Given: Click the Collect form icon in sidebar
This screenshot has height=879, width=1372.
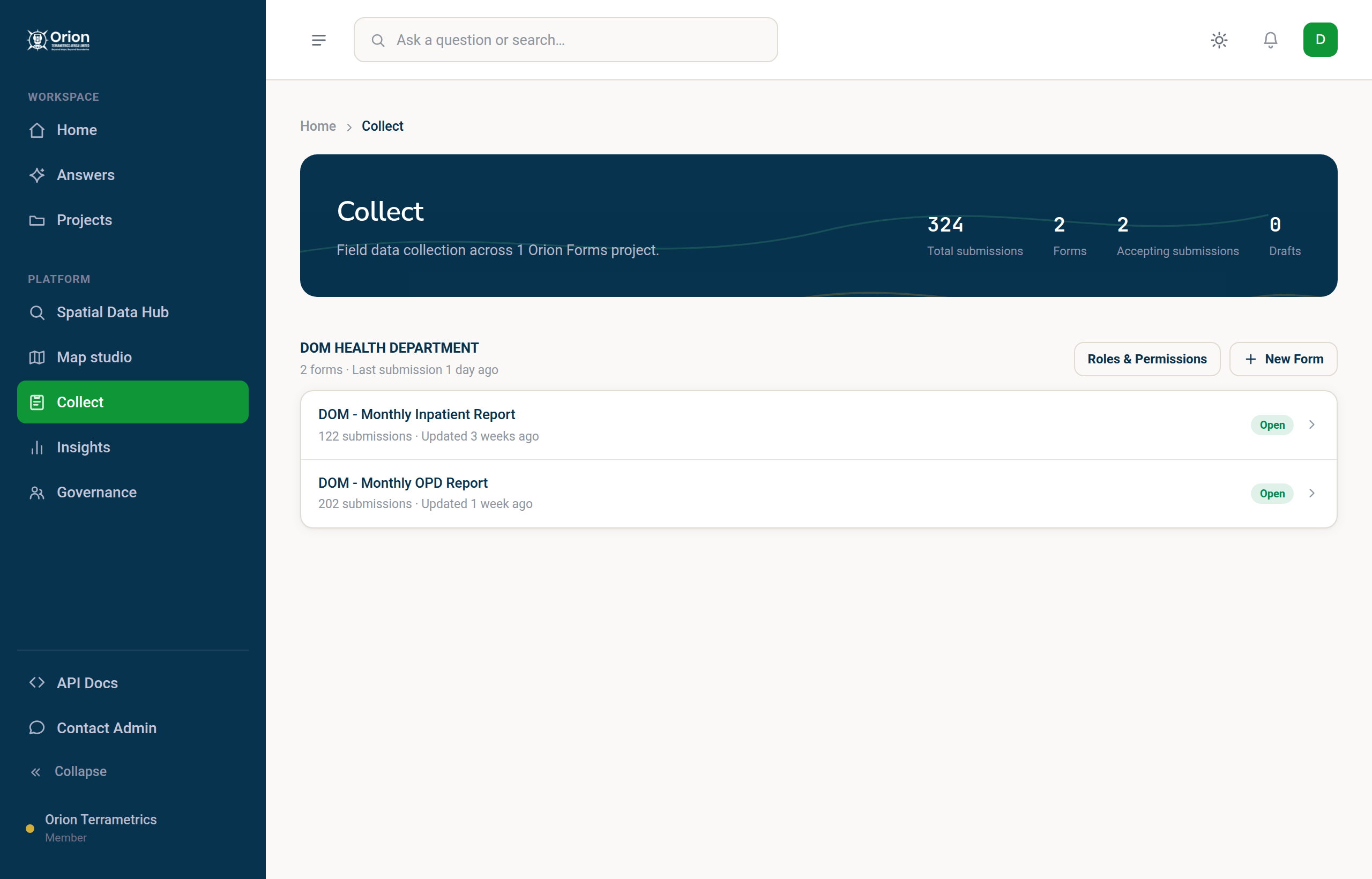Looking at the screenshot, I should click(37, 403).
